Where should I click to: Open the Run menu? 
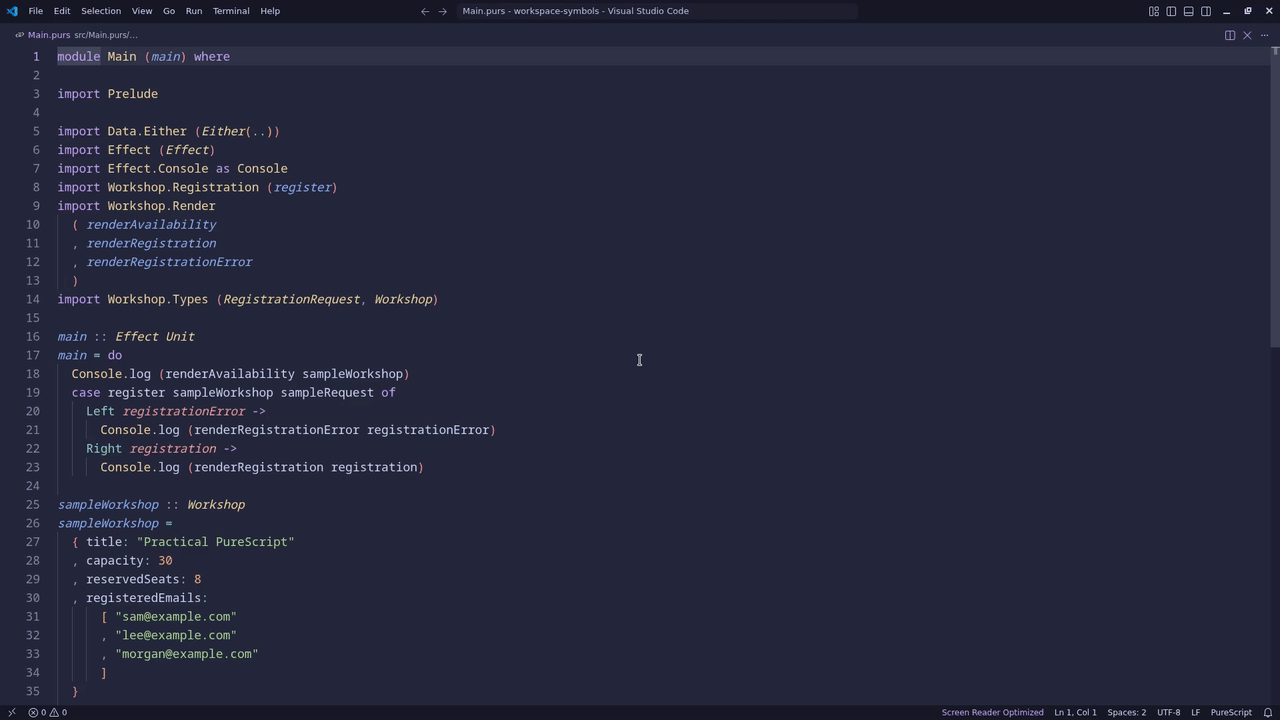click(x=194, y=11)
